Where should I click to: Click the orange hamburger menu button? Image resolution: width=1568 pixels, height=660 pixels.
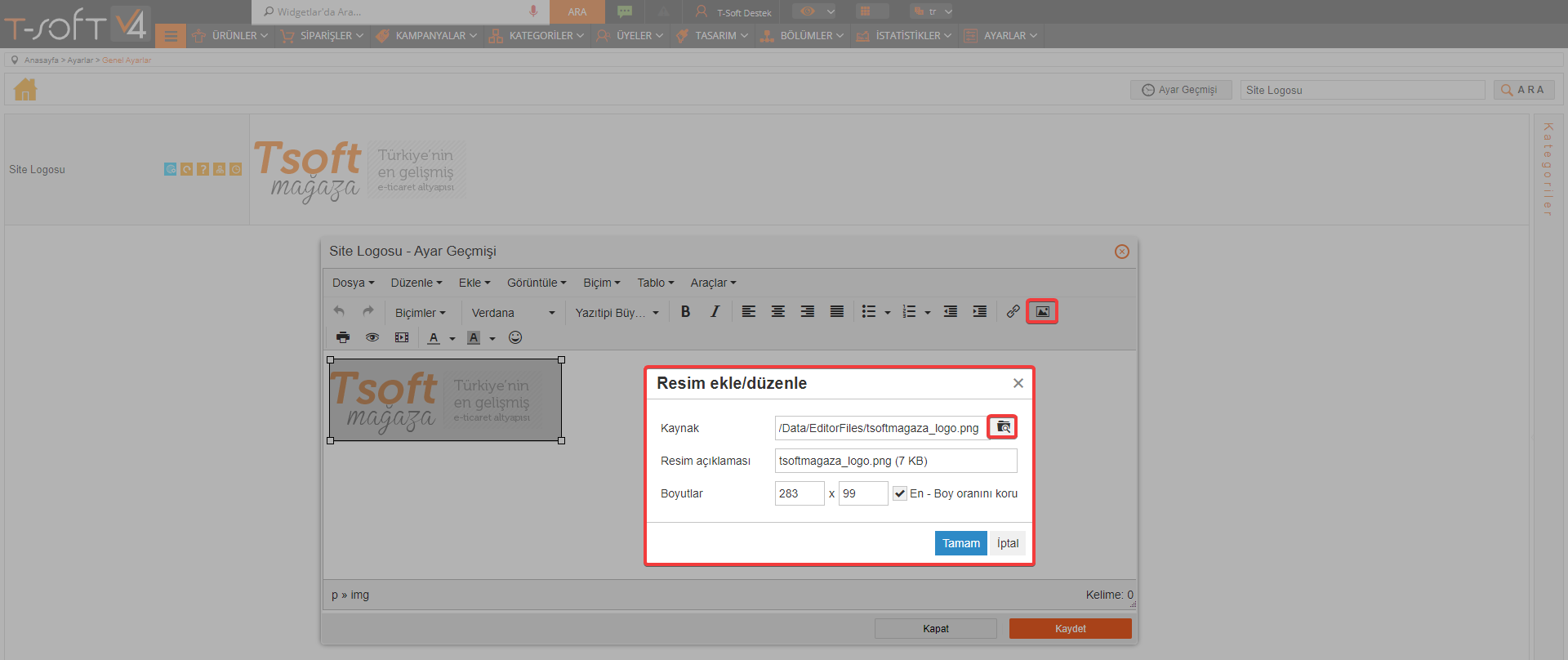(x=171, y=36)
